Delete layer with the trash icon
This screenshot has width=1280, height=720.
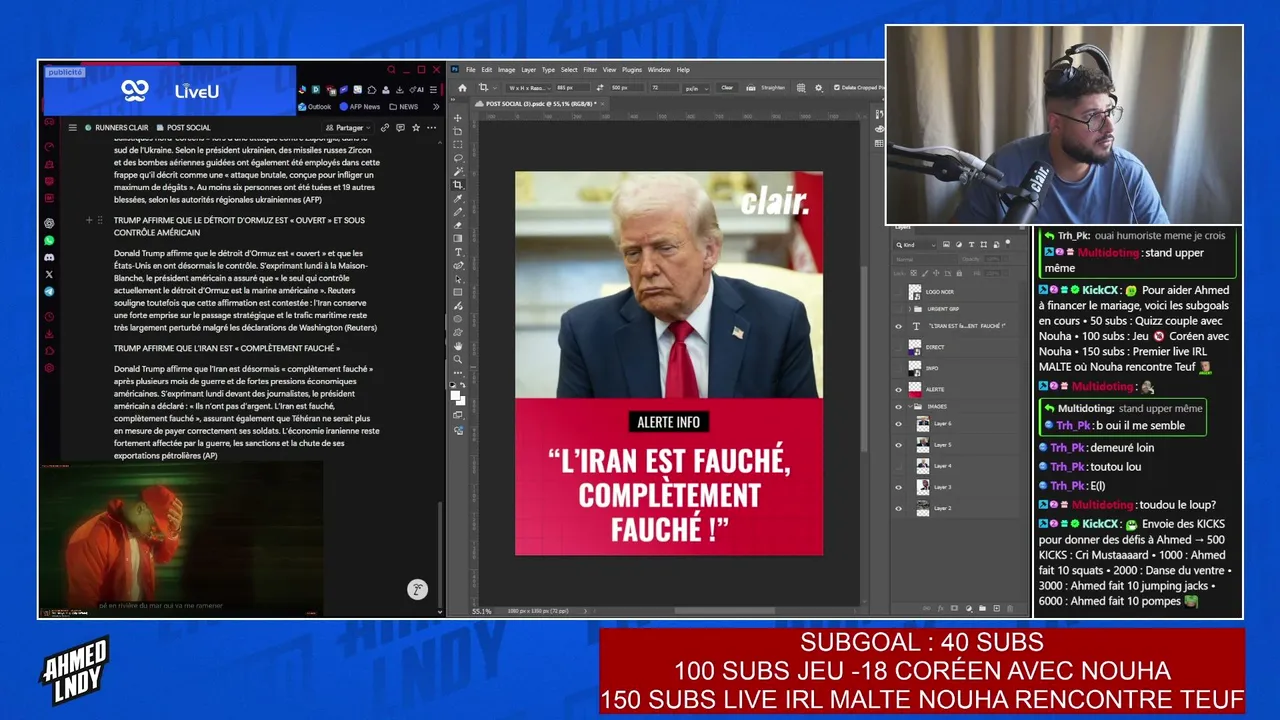coord(1011,607)
